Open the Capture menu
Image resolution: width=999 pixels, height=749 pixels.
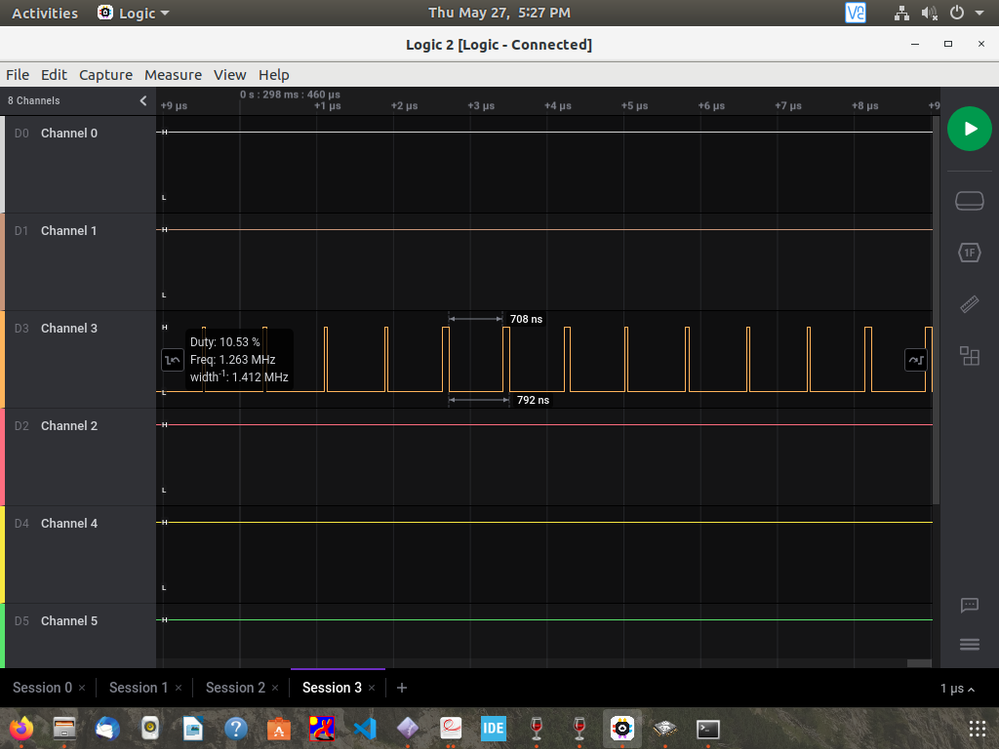(106, 75)
